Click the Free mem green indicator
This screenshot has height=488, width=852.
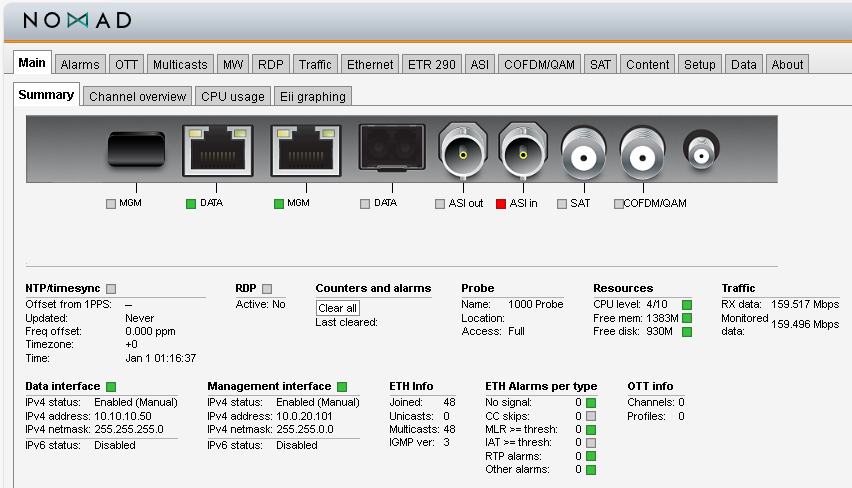point(687,318)
